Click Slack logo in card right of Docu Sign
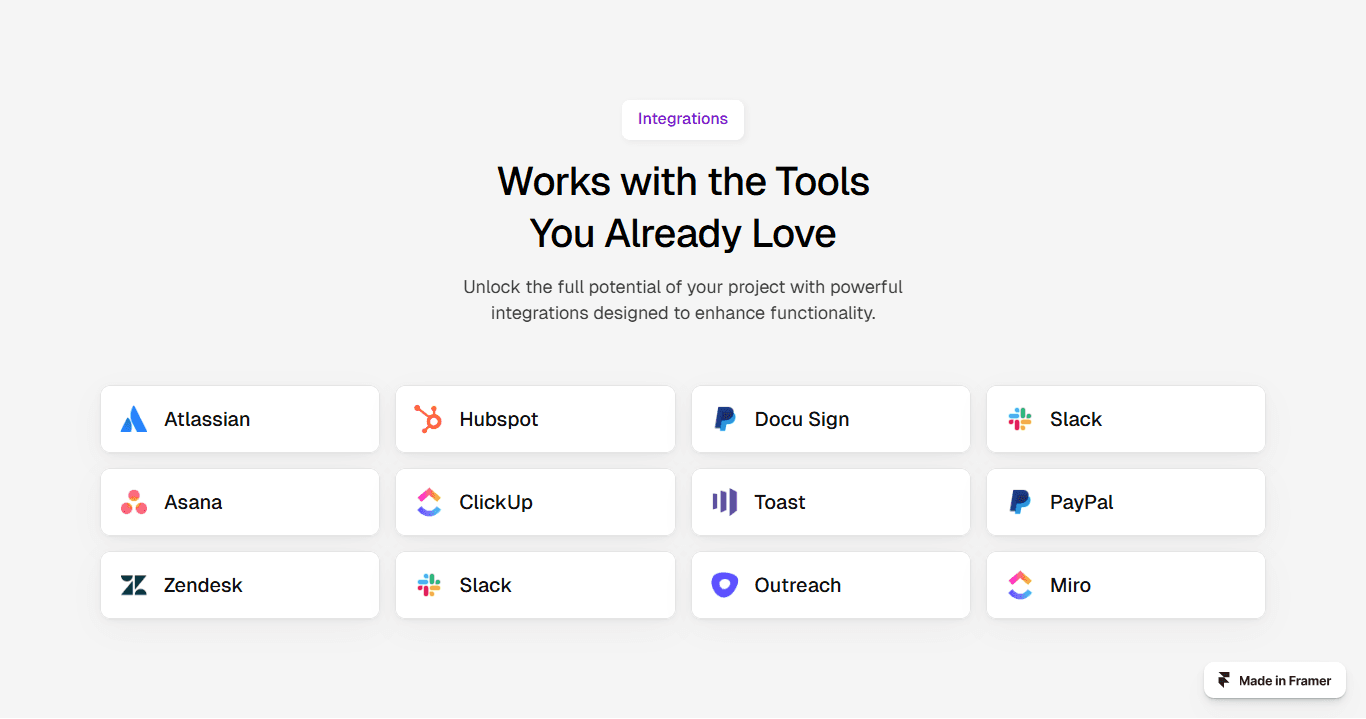This screenshot has width=1366, height=719. click(x=1020, y=419)
